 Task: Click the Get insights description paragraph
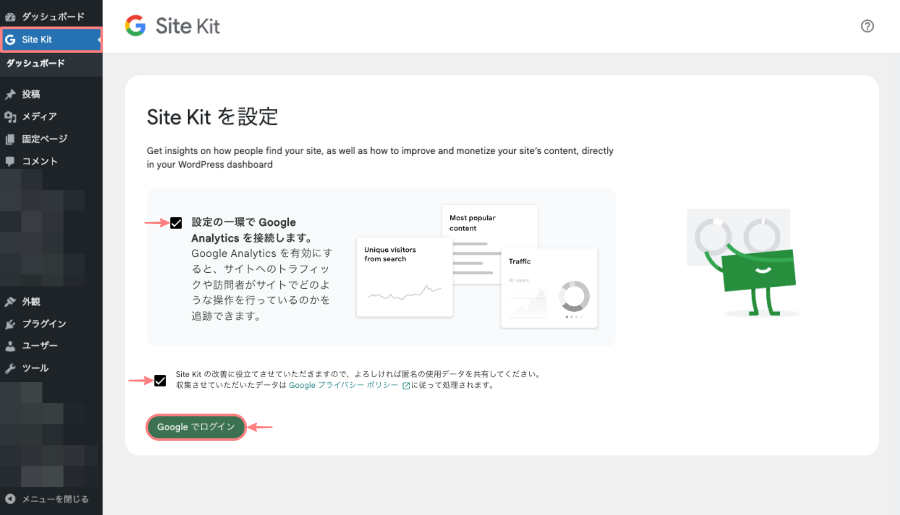(x=380, y=158)
